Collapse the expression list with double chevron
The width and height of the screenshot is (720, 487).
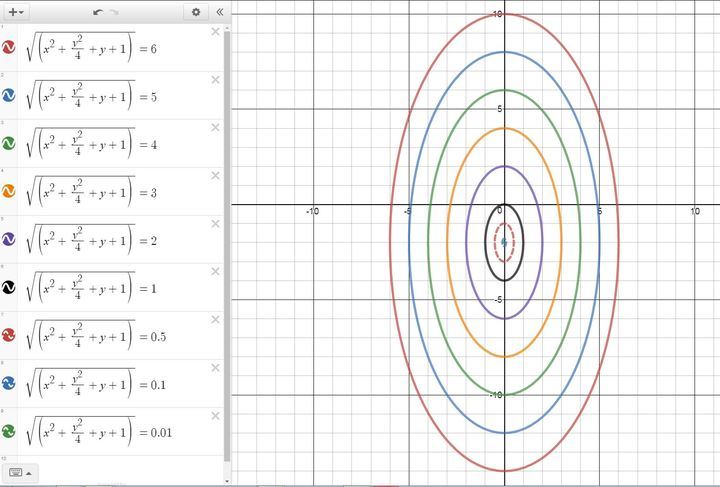[x=219, y=12]
